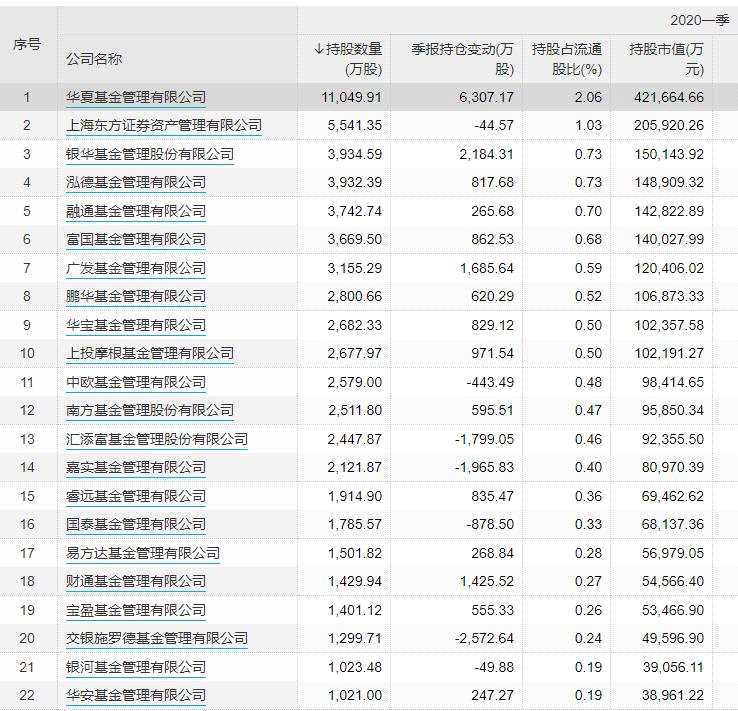
Task: Open 中欧基金管理有限公司 link
Action: click(136, 382)
